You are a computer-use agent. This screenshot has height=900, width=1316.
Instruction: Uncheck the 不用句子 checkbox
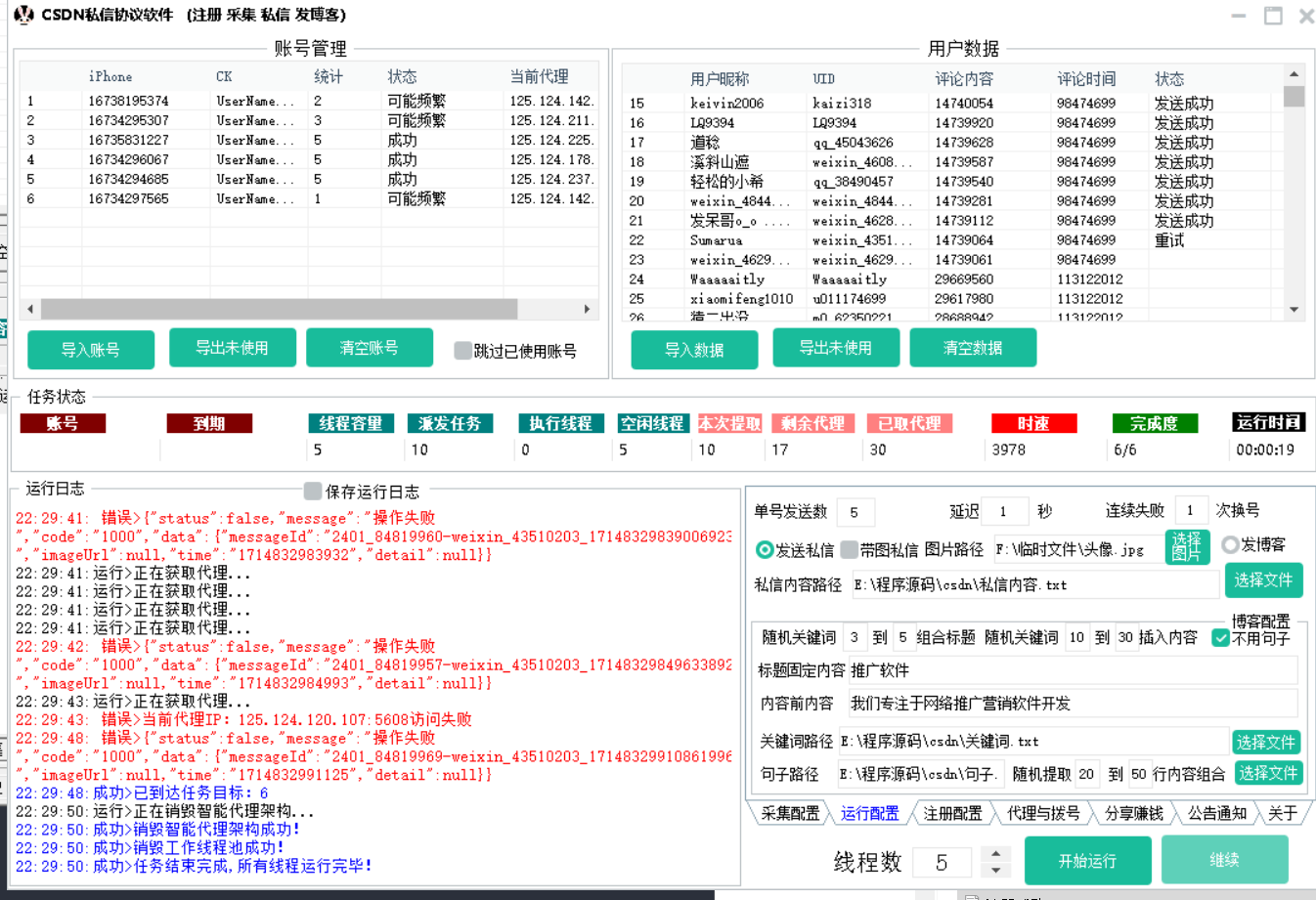click(1220, 638)
